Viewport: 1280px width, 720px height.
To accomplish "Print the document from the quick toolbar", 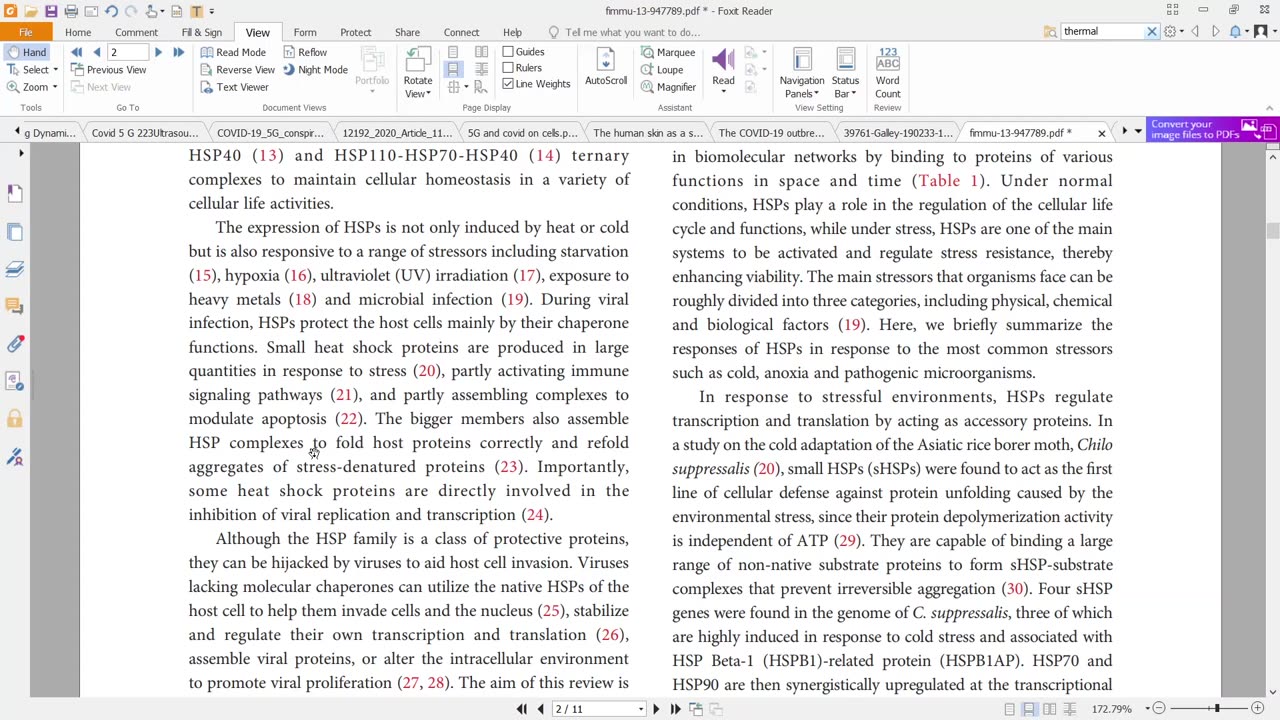I will (71, 11).
